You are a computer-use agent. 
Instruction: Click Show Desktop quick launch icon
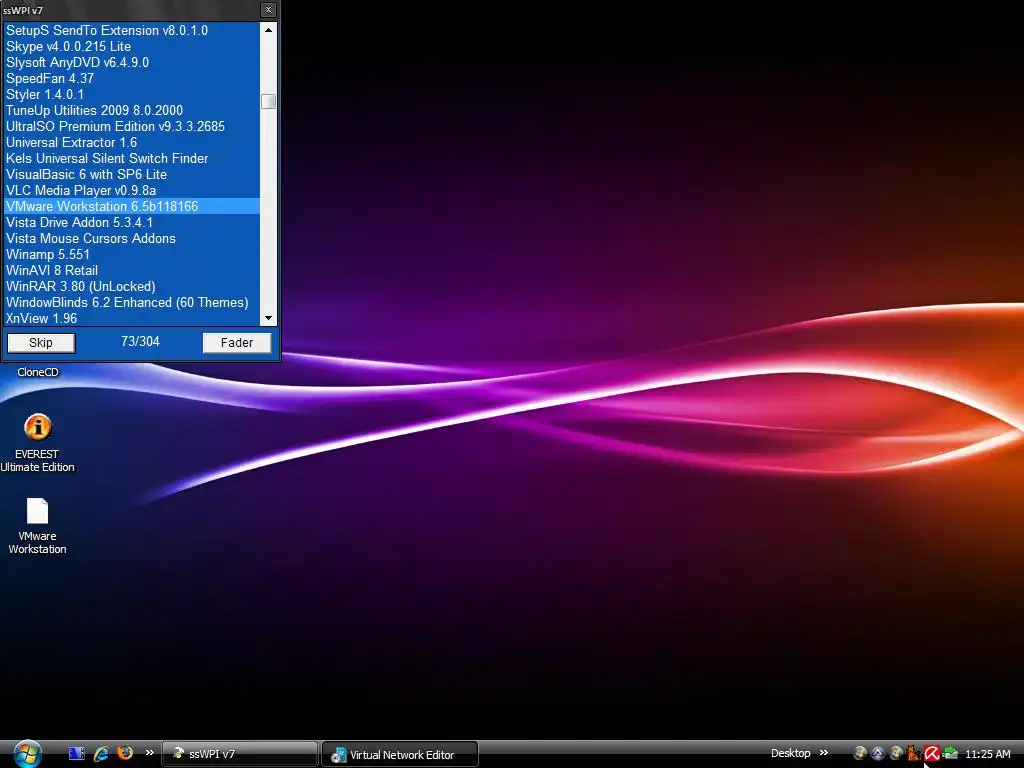76,754
